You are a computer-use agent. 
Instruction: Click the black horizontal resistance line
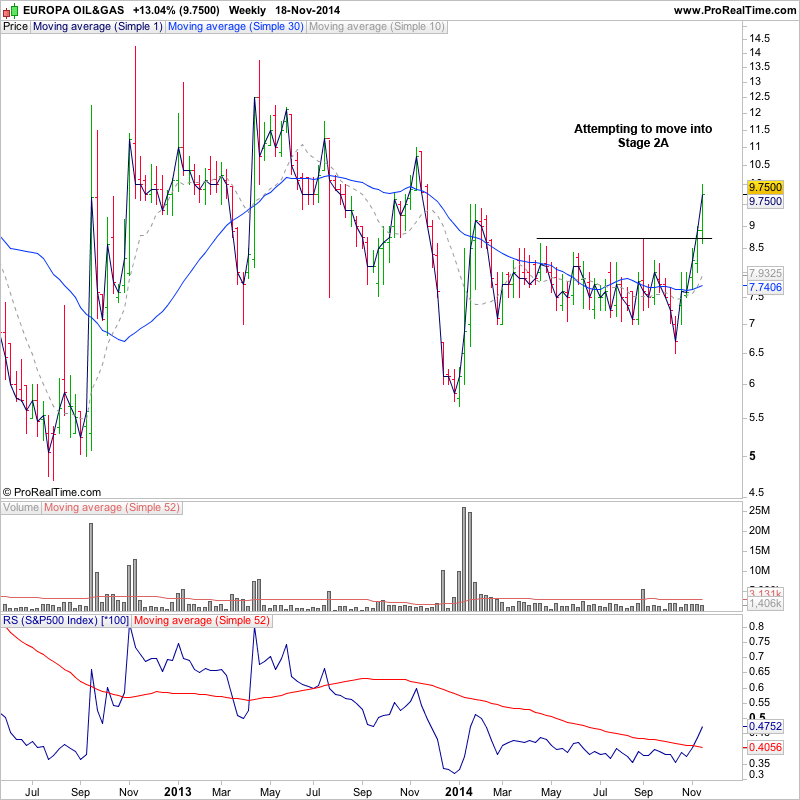624,238
